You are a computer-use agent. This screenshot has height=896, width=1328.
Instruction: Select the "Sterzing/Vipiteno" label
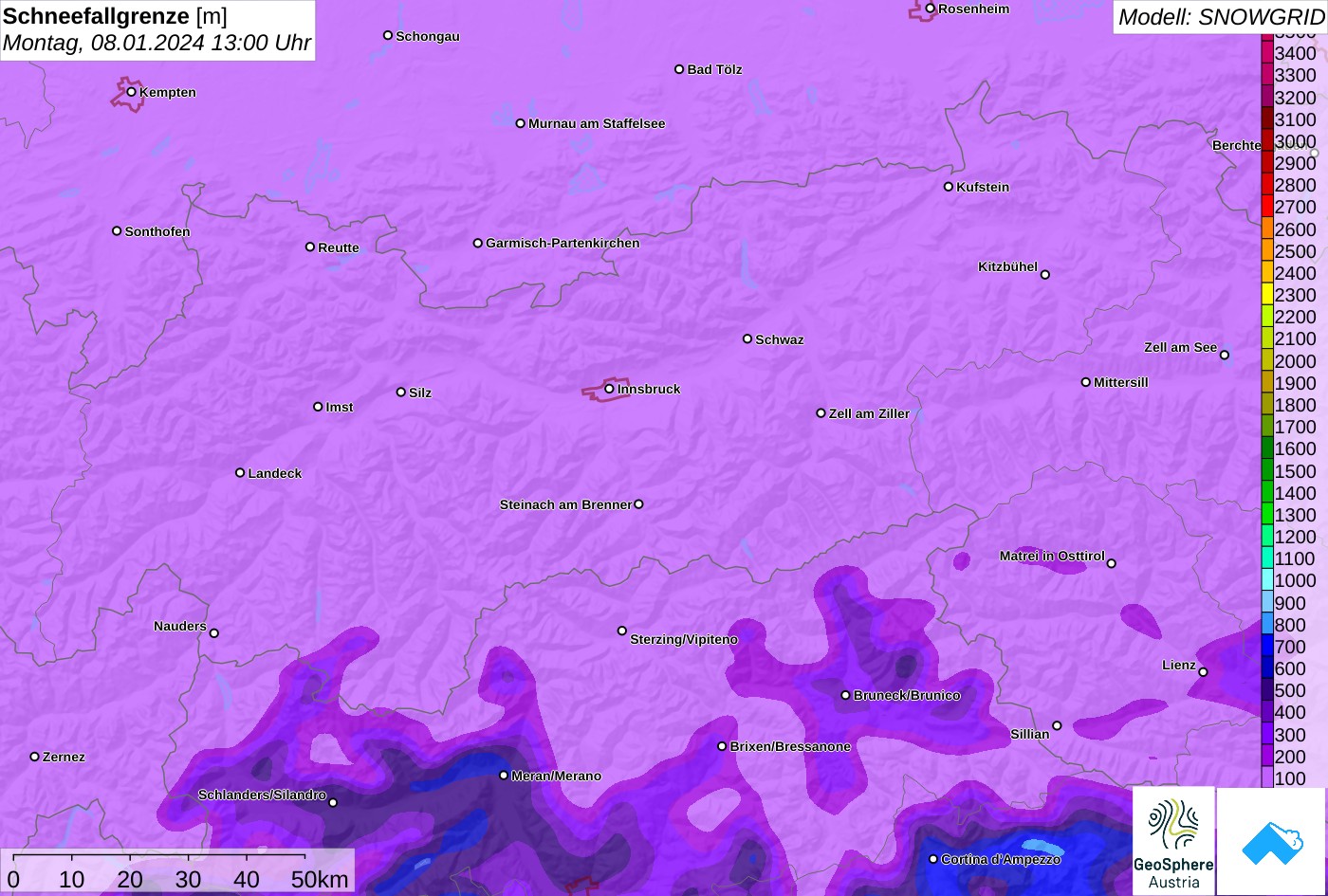tap(684, 640)
